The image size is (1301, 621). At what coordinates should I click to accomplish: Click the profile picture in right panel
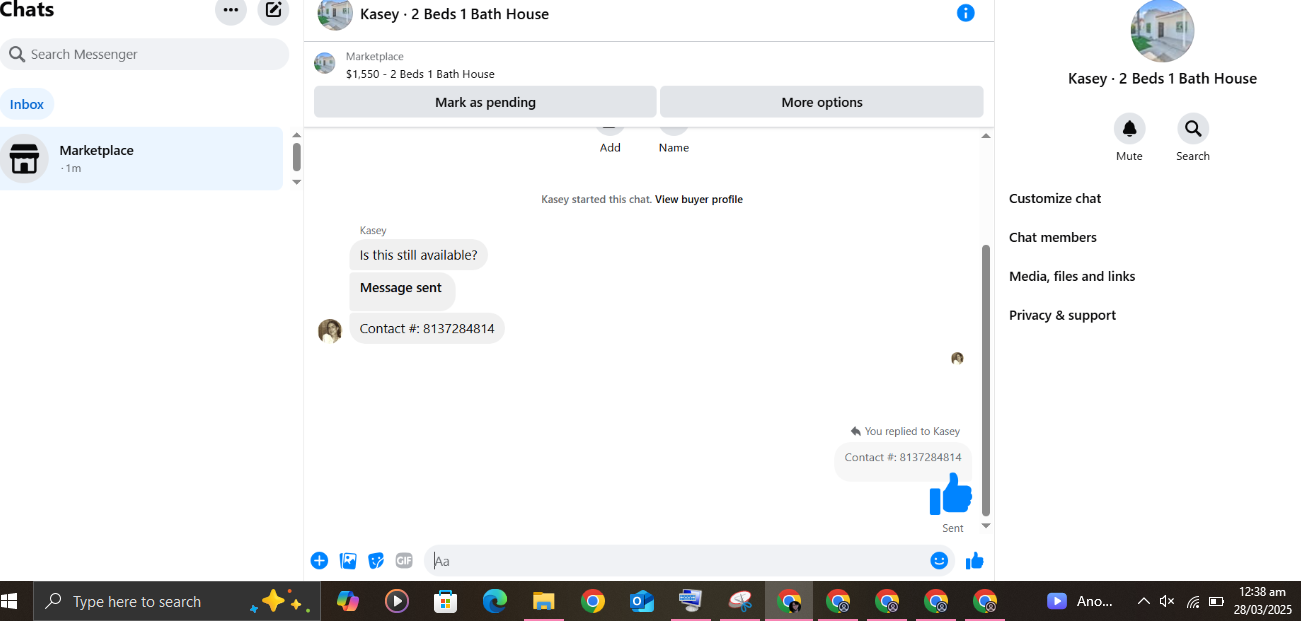1162,31
